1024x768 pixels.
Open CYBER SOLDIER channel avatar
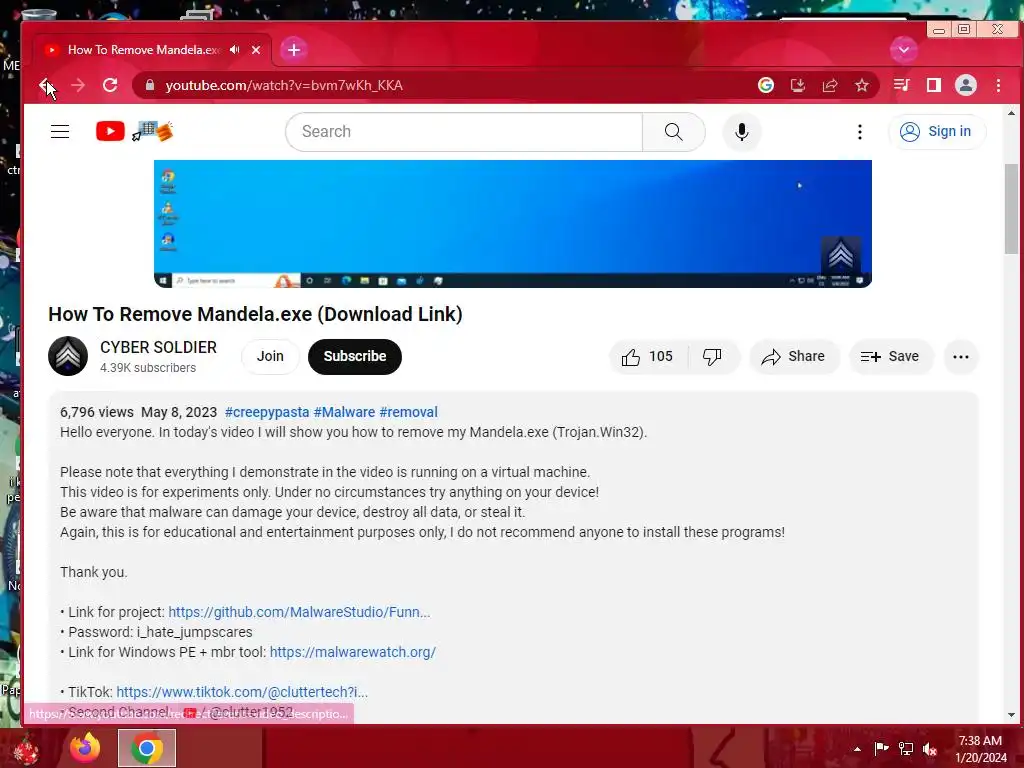coord(68,356)
